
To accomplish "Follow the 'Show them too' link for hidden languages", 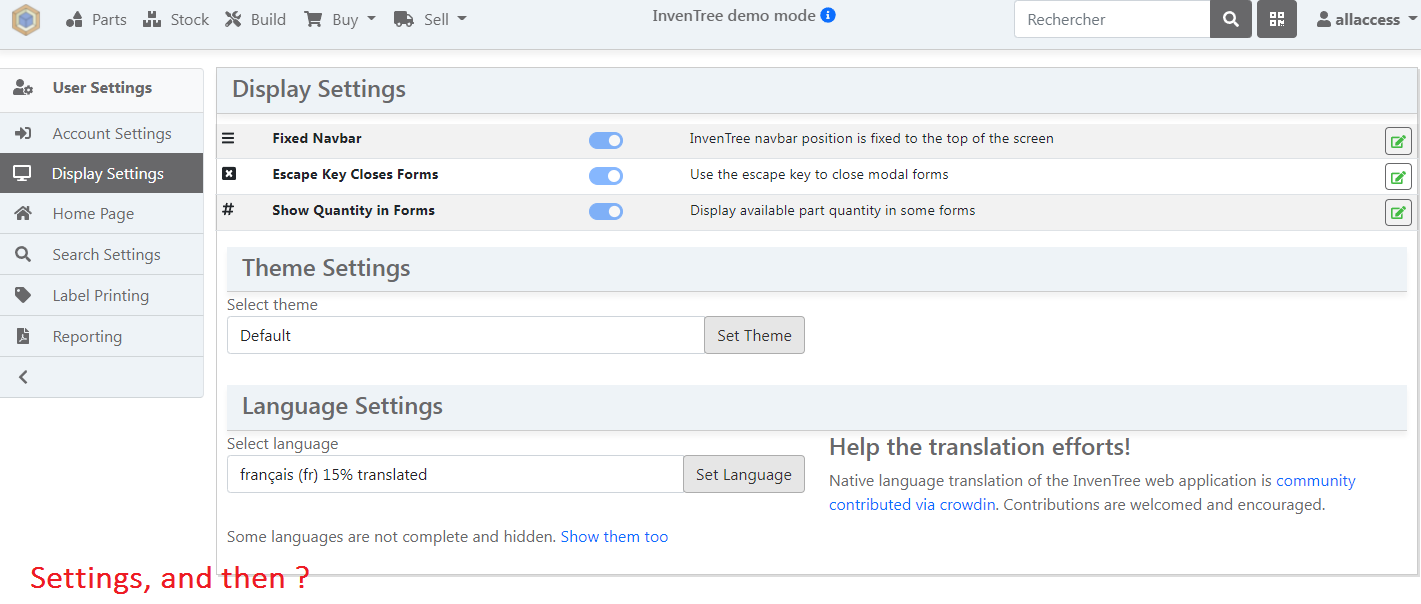I will pyautogui.click(x=613, y=536).
